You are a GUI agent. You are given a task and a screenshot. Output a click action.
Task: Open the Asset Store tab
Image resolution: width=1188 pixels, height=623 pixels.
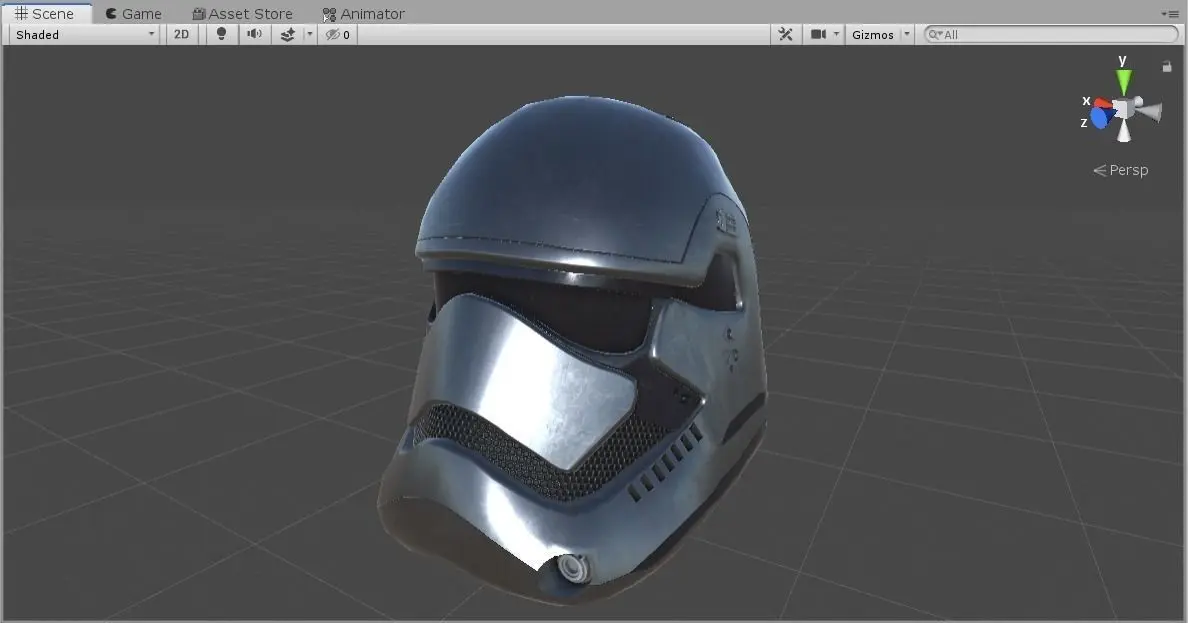tap(242, 14)
